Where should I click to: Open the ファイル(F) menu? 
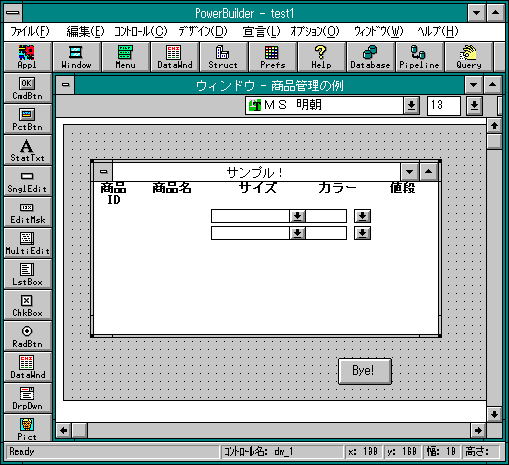click(x=30, y=32)
